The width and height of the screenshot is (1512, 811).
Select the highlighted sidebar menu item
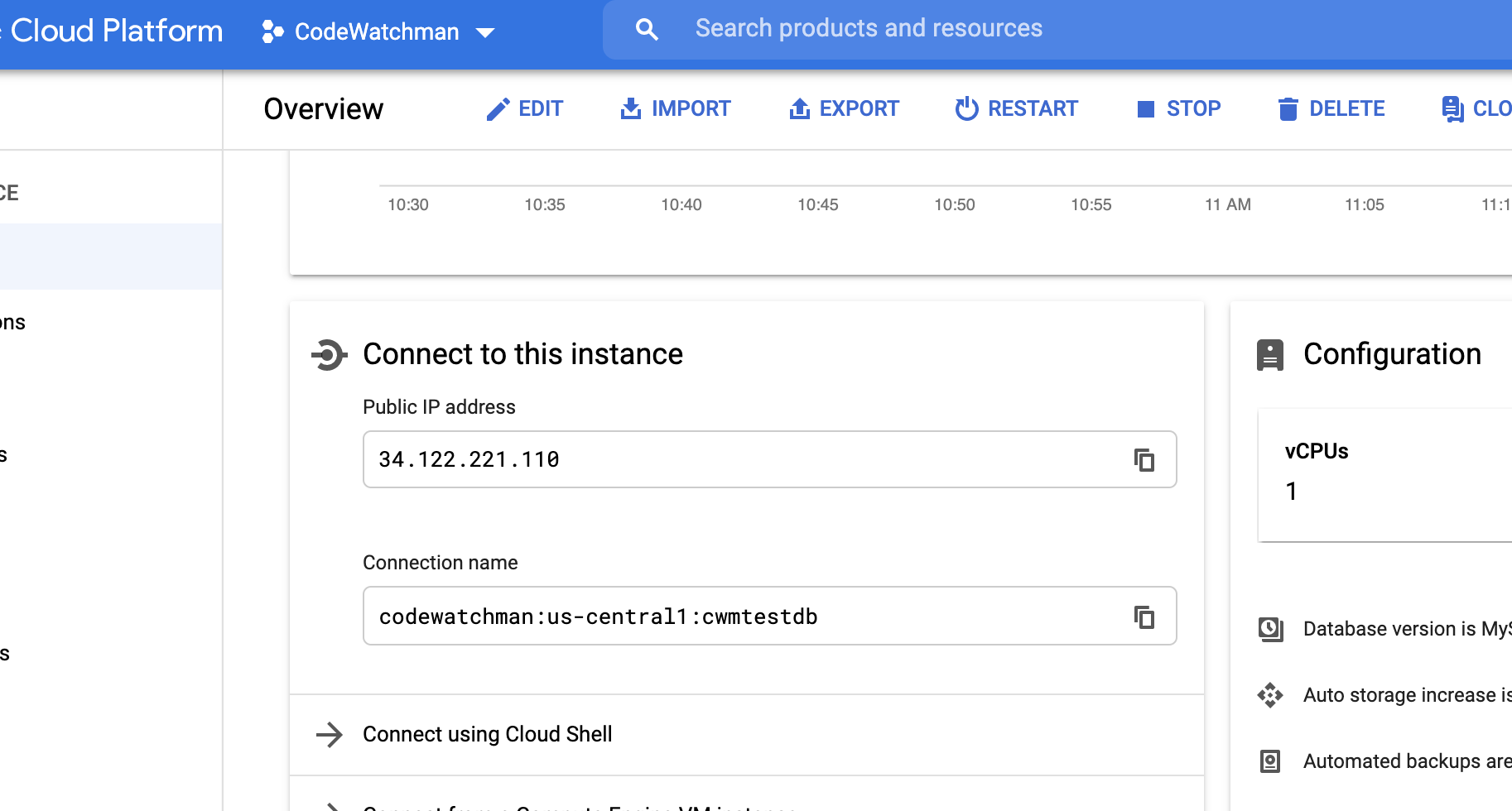[x=111, y=257]
